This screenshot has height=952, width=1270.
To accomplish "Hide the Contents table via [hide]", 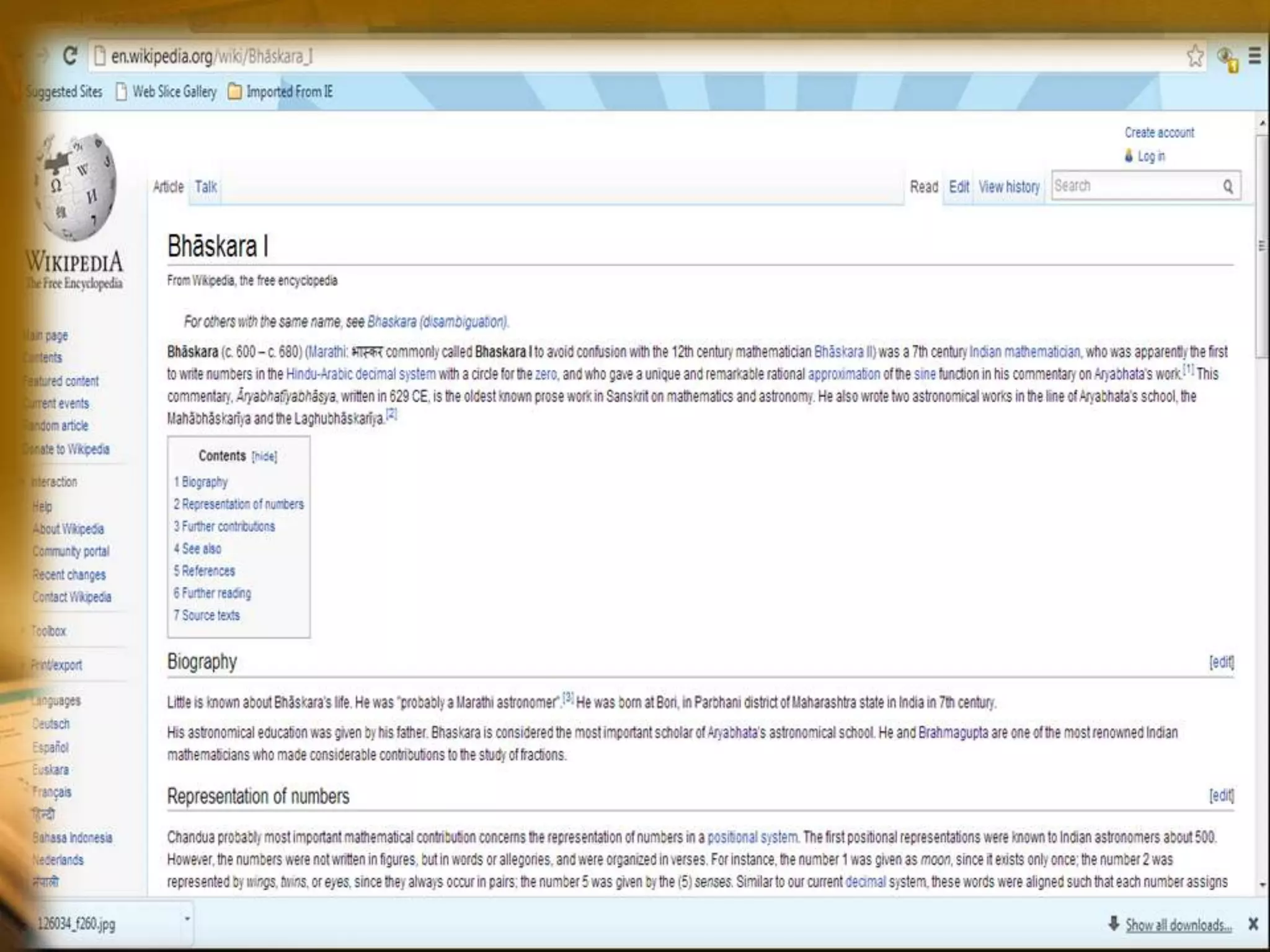I will [264, 457].
